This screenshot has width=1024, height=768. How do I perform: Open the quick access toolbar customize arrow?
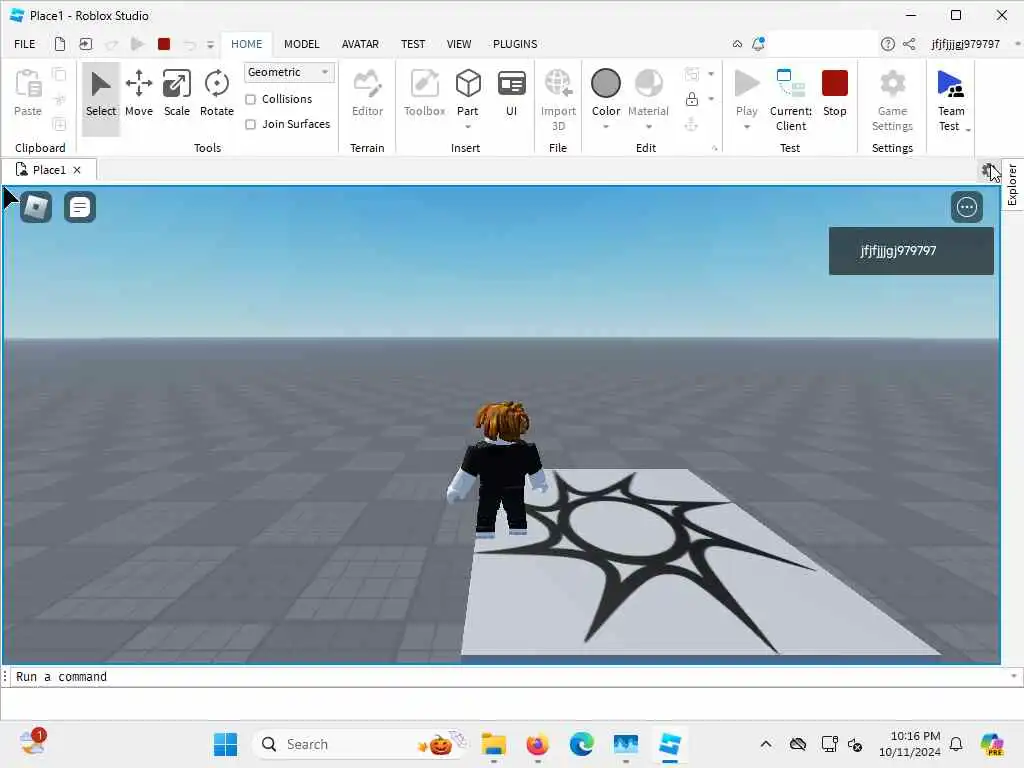coord(210,44)
